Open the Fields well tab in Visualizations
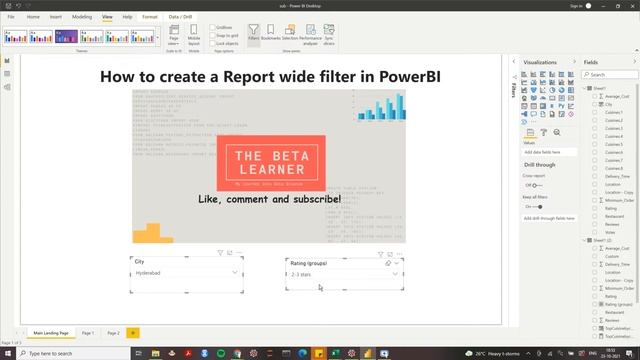The image size is (640, 360). (530, 133)
